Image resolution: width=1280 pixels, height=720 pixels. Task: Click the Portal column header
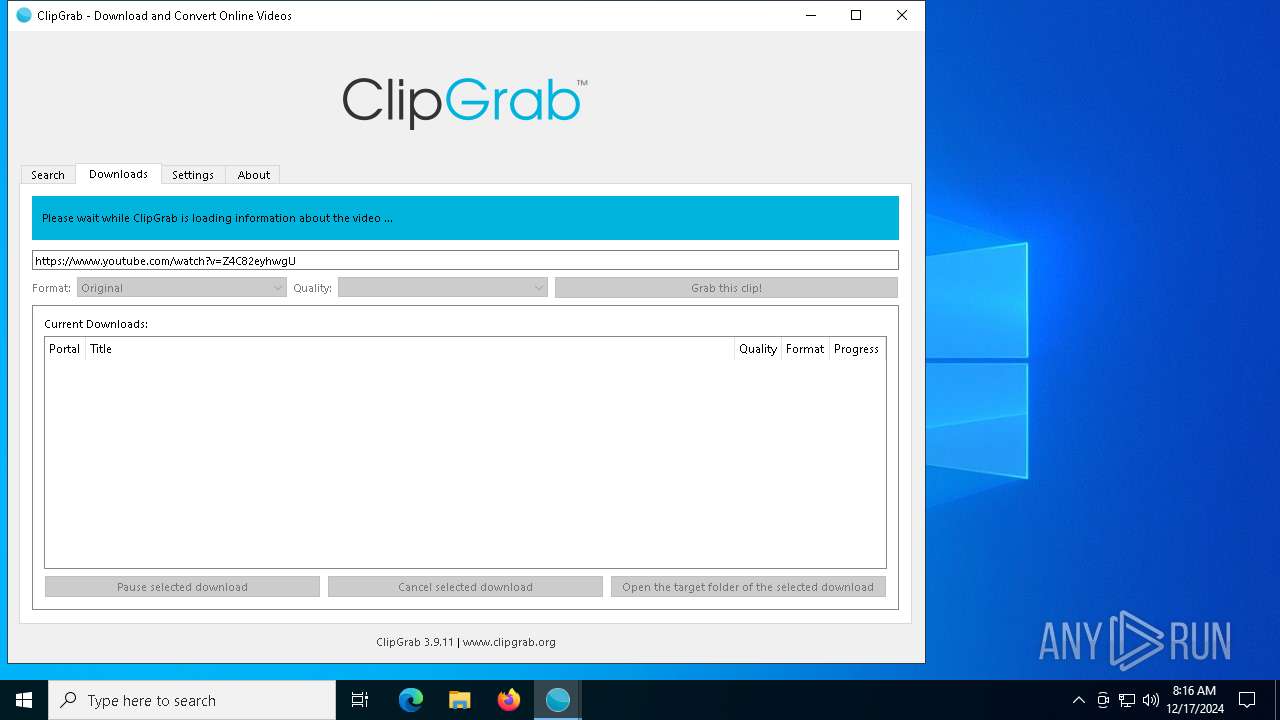[64, 349]
